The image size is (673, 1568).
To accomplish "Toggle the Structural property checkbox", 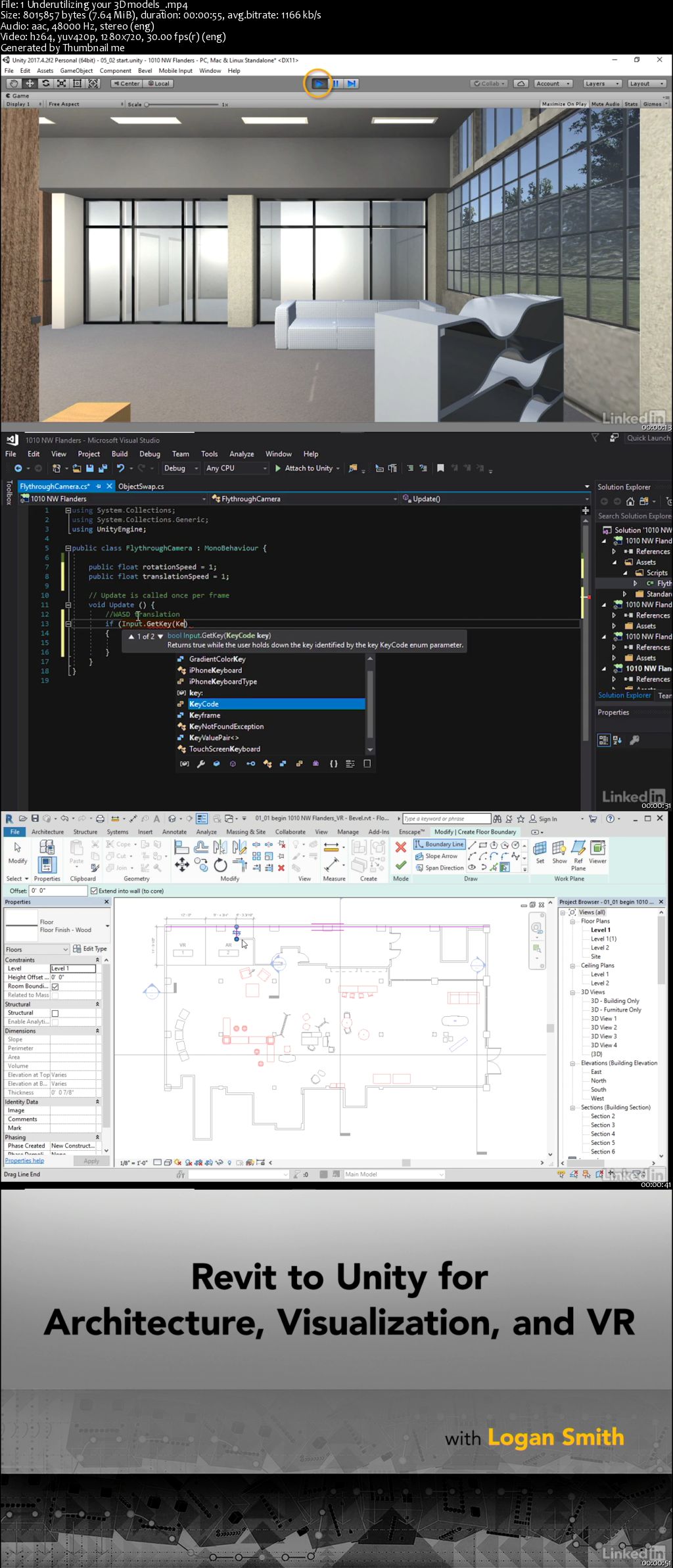I will [55, 1013].
